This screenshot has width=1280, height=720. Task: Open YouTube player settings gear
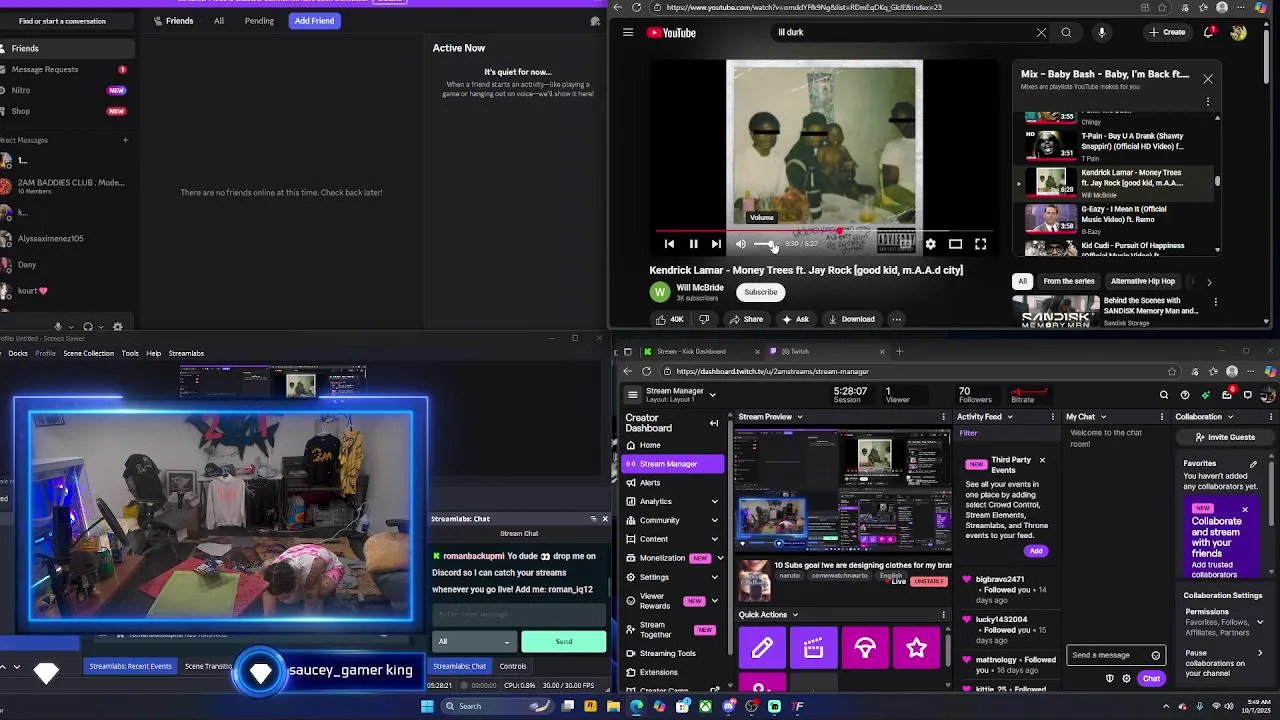[x=930, y=244]
